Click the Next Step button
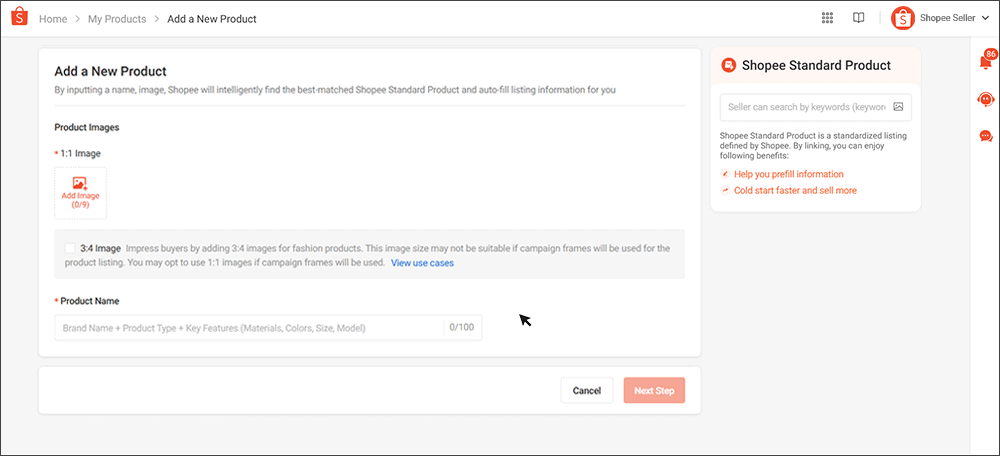The height and width of the screenshot is (456, 1000). click(x=654, y=390)
